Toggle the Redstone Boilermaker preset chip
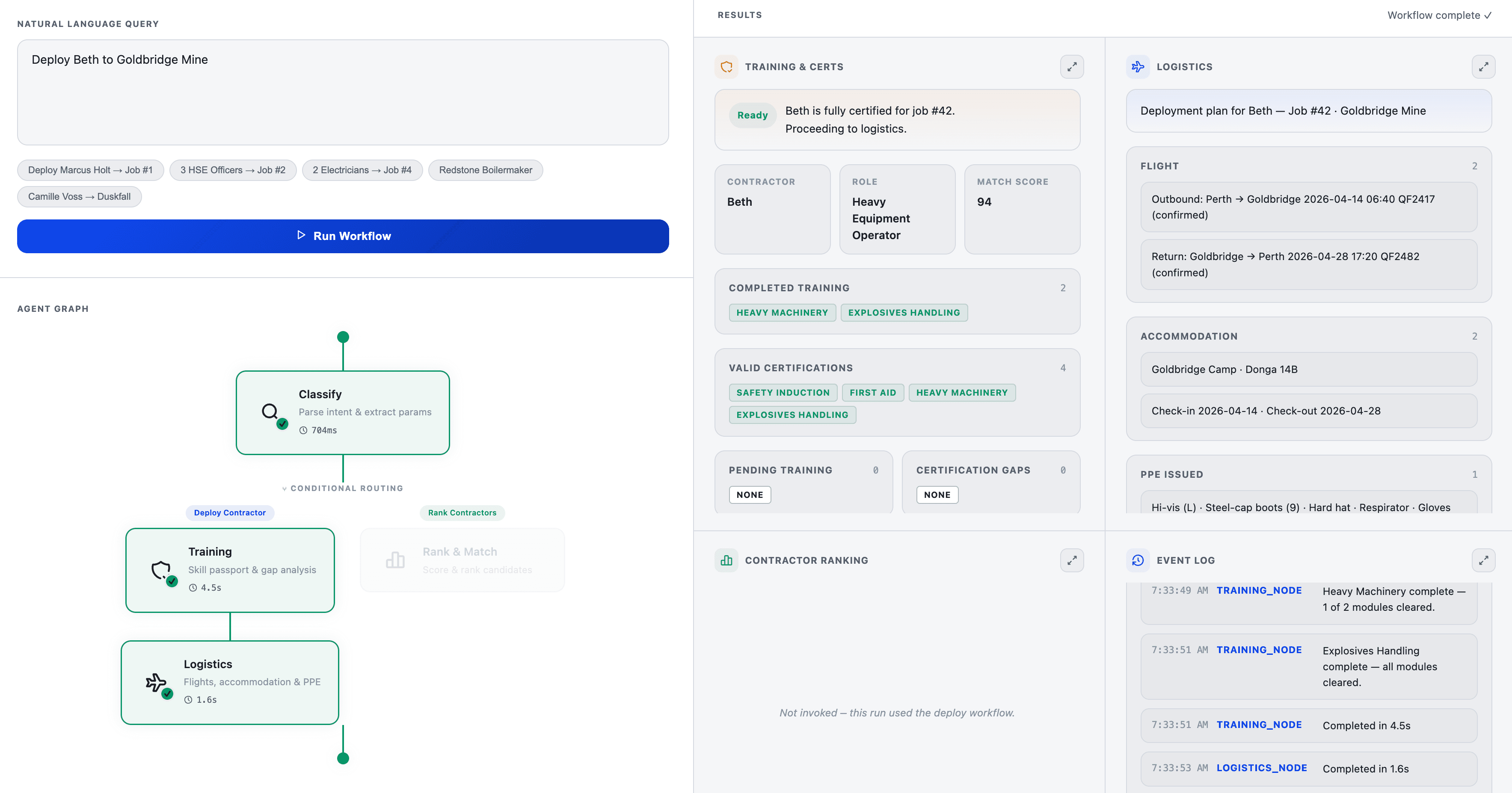Viewport: 1512px width, 793px height. [485, 170]
